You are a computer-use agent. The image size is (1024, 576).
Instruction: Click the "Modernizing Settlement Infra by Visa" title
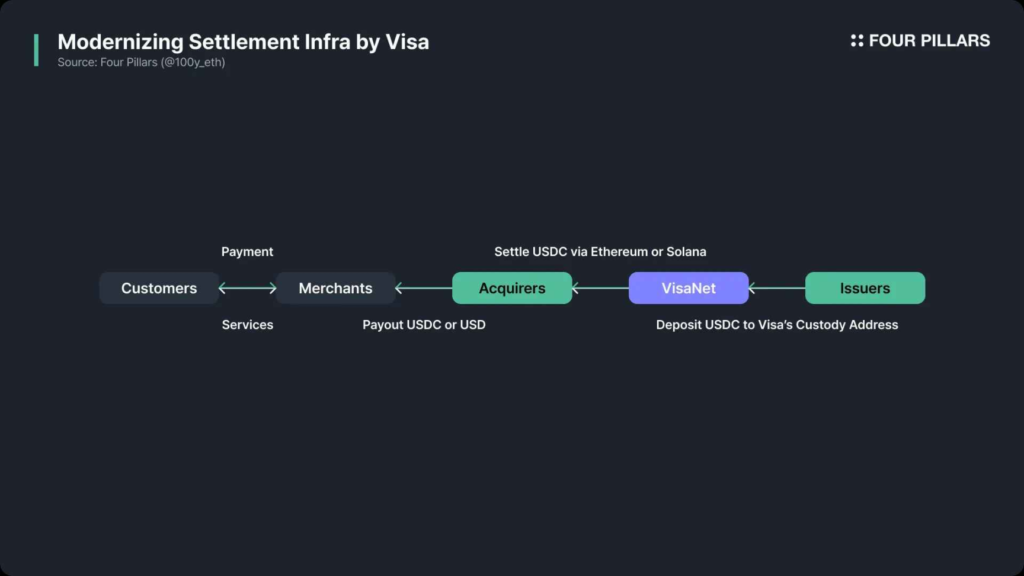pos(243,42)
